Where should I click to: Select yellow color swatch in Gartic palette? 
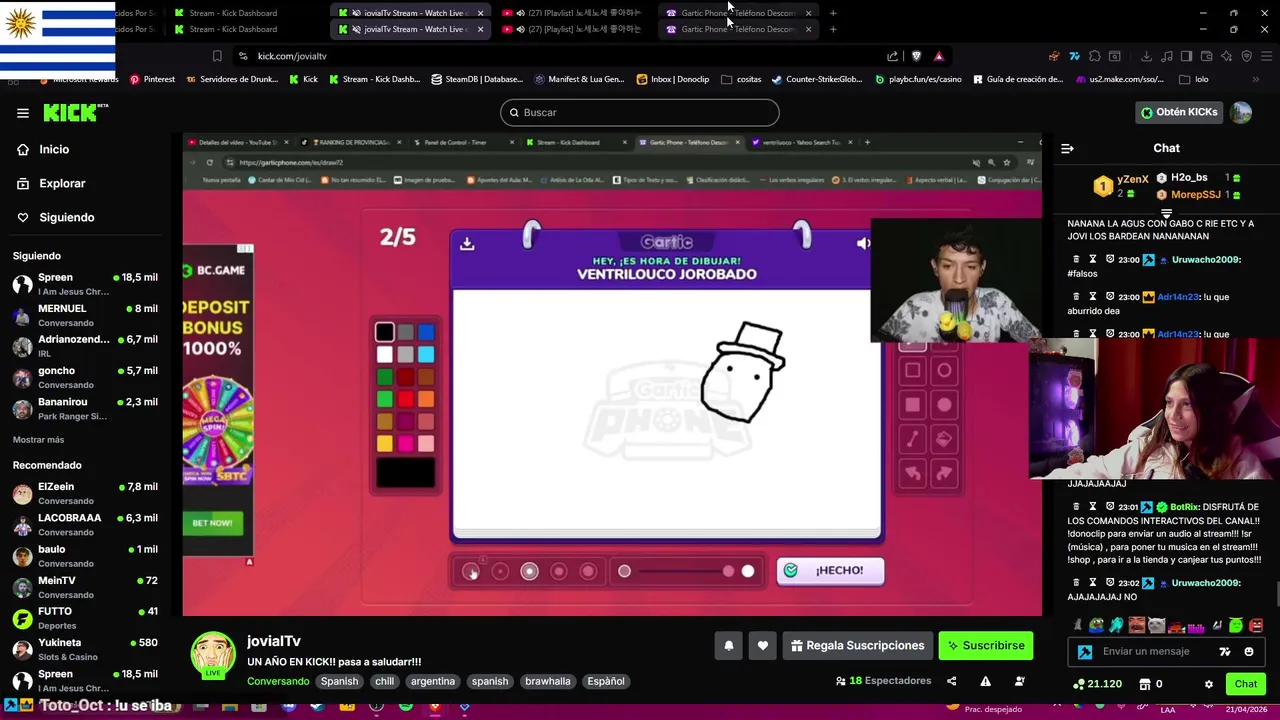pos(384,443)
